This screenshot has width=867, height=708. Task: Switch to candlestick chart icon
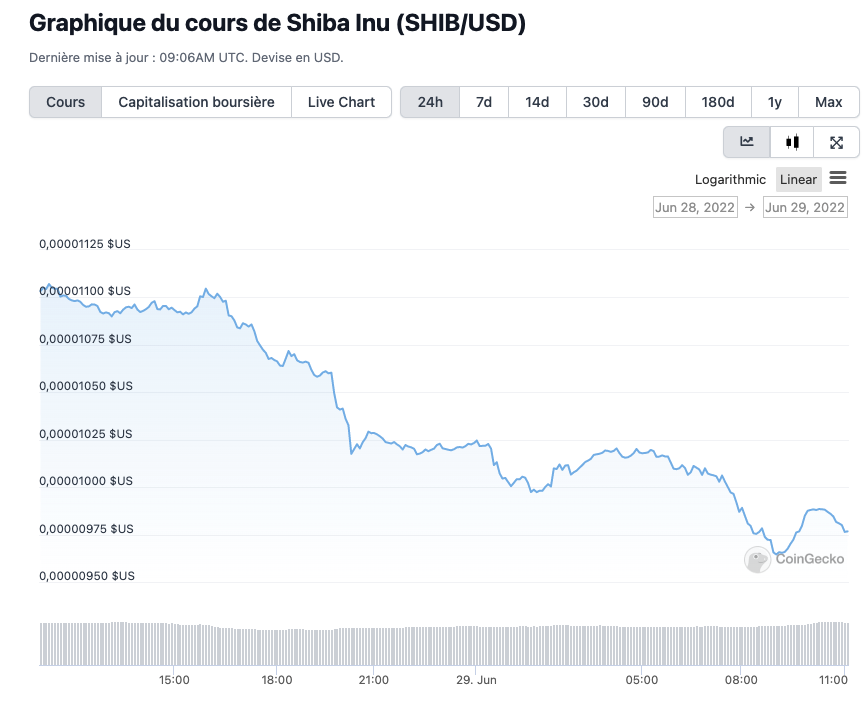click(x=792, y=142)
